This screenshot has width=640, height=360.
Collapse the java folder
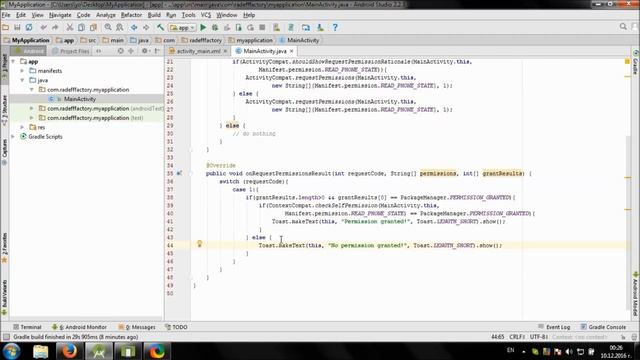pyautogui.click(x=22, y=80)
